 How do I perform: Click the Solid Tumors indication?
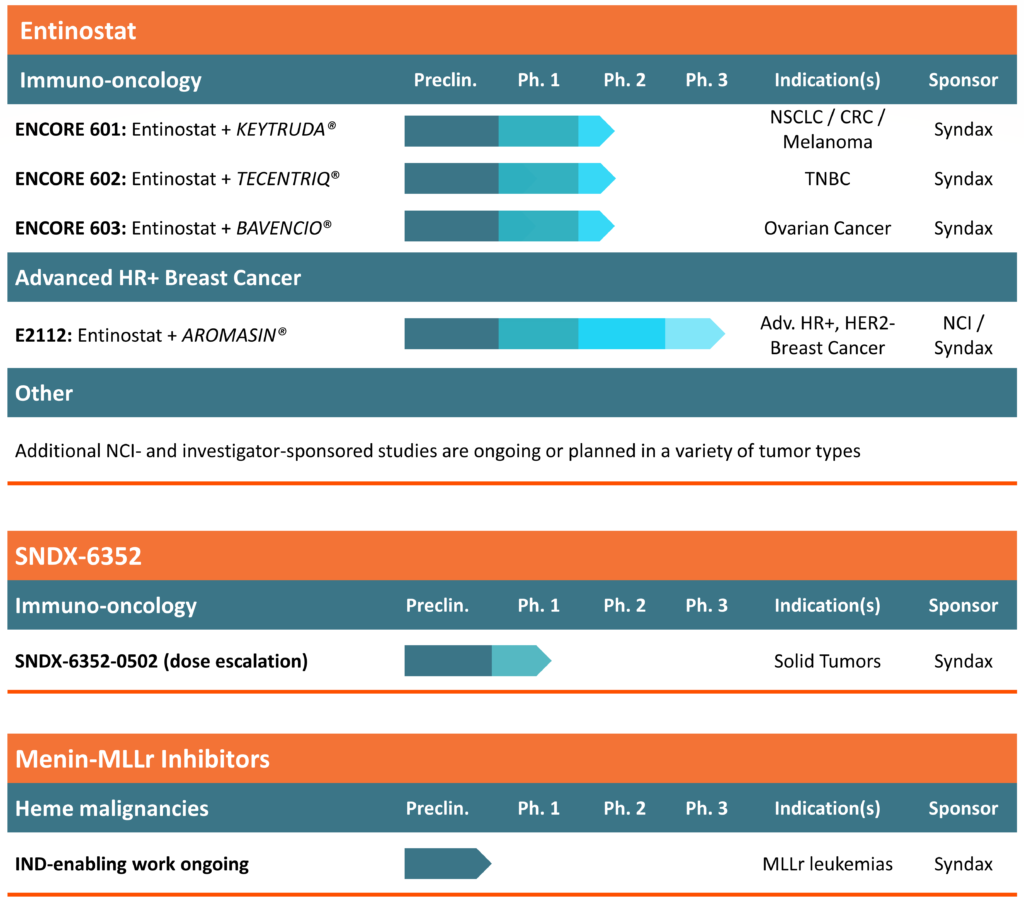click(827, 661)
